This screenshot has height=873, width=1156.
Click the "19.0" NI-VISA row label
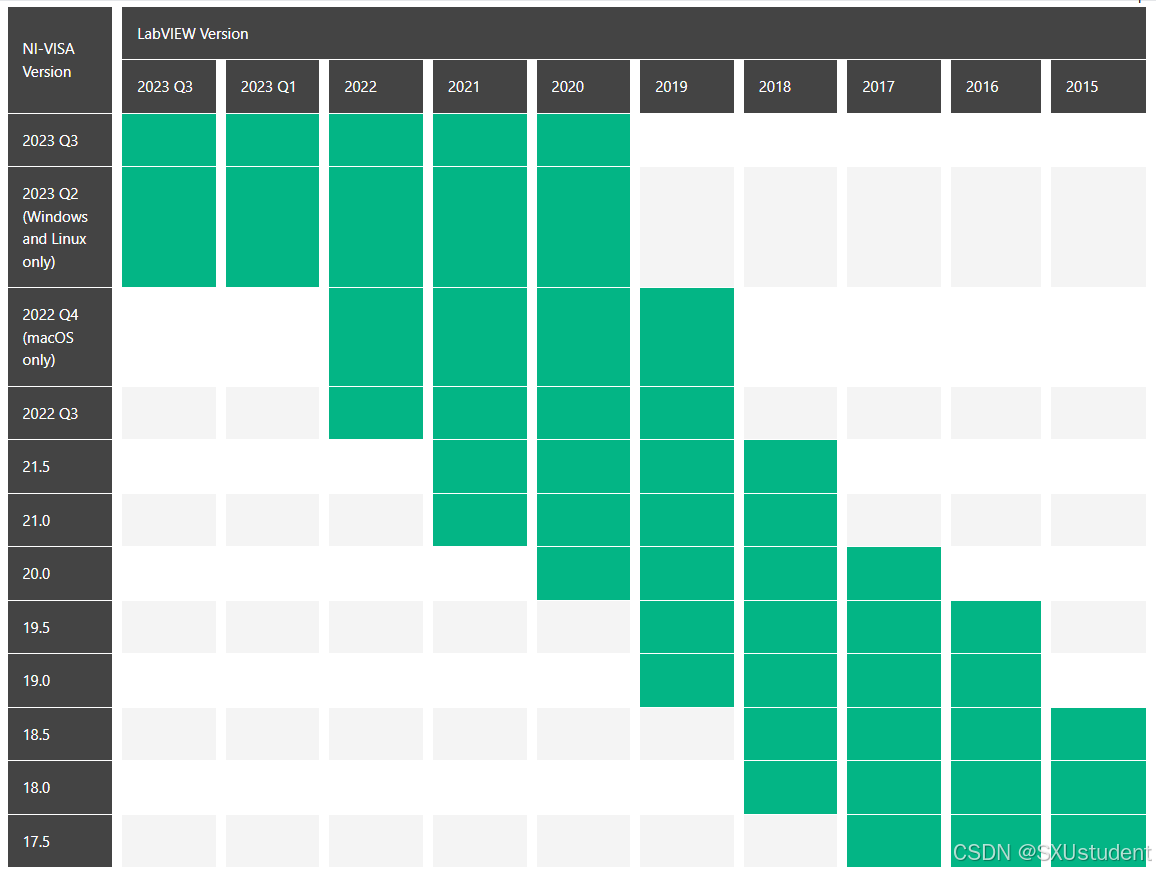point(60,681)
